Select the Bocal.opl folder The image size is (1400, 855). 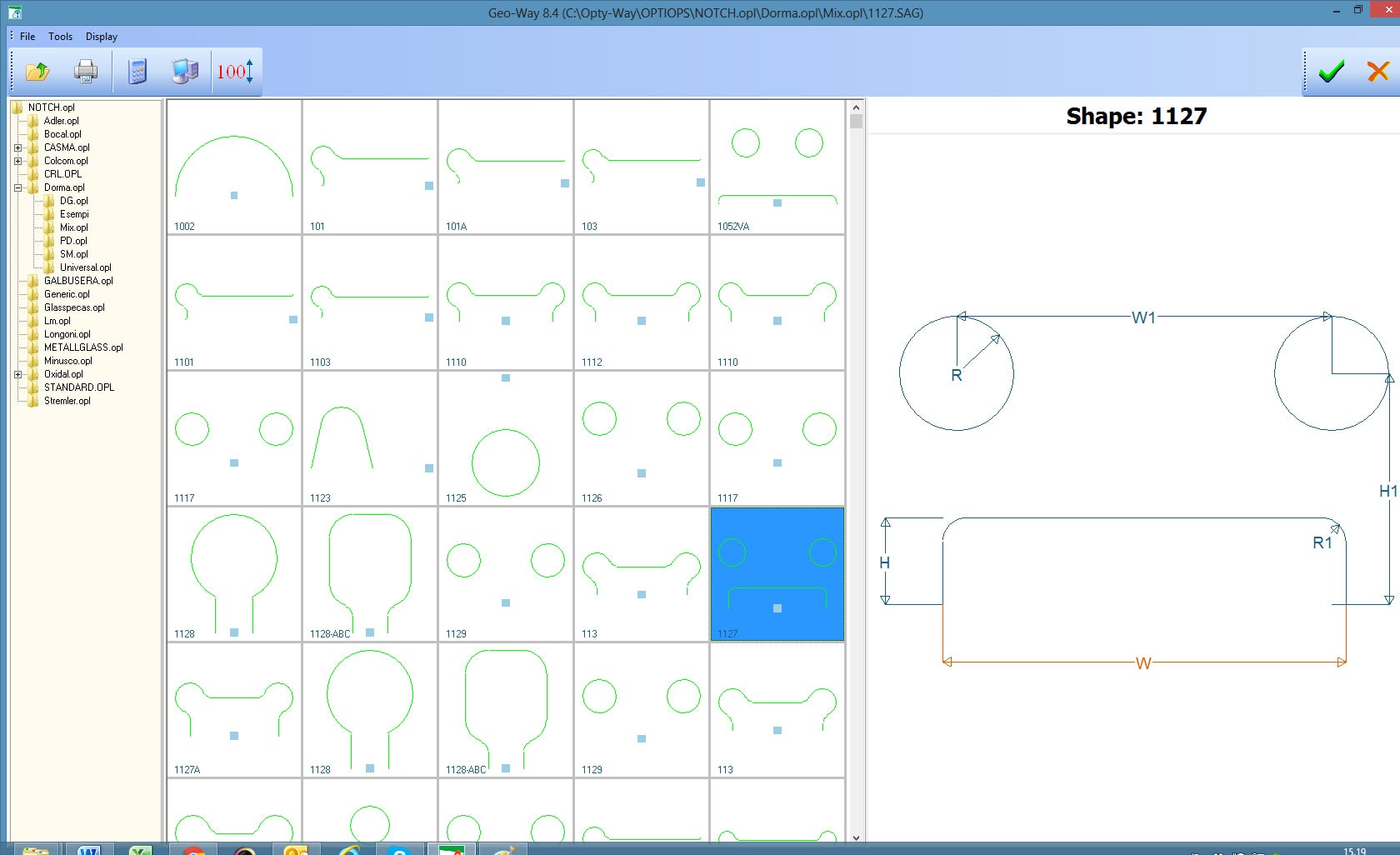pos(62,134)
